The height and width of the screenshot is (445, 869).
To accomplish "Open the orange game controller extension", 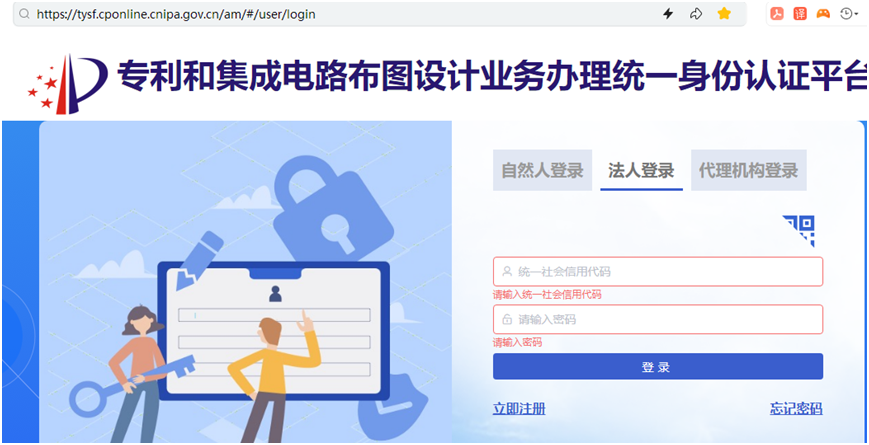I will point(823,14).
